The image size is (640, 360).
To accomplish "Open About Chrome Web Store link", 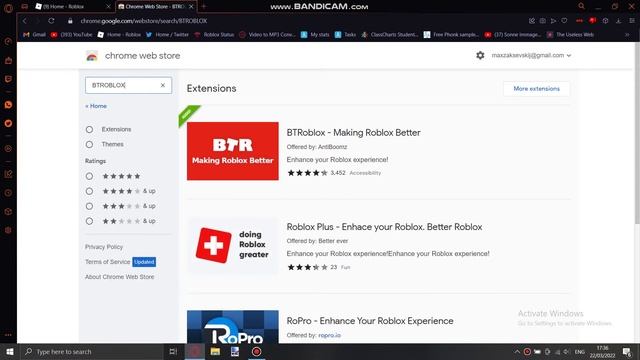I will click(x=120, y=277).
